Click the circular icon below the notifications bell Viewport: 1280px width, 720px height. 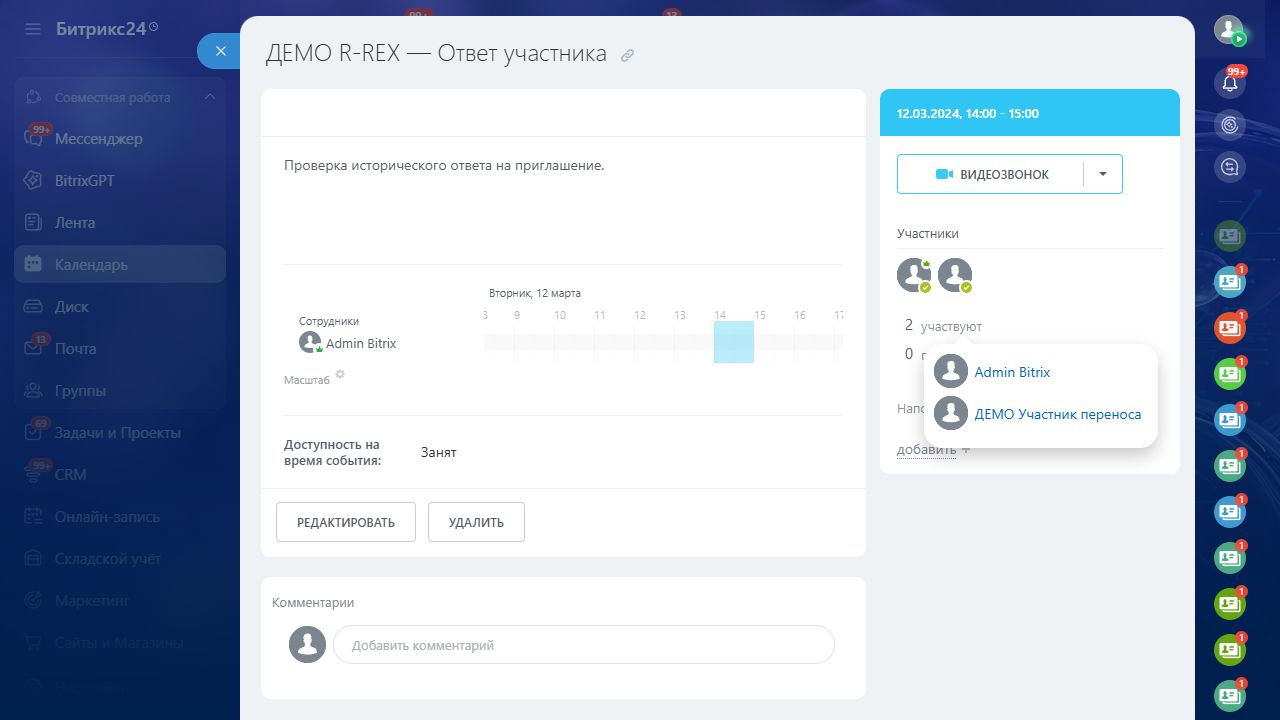pyautogui.click(x=1230, y=125)
